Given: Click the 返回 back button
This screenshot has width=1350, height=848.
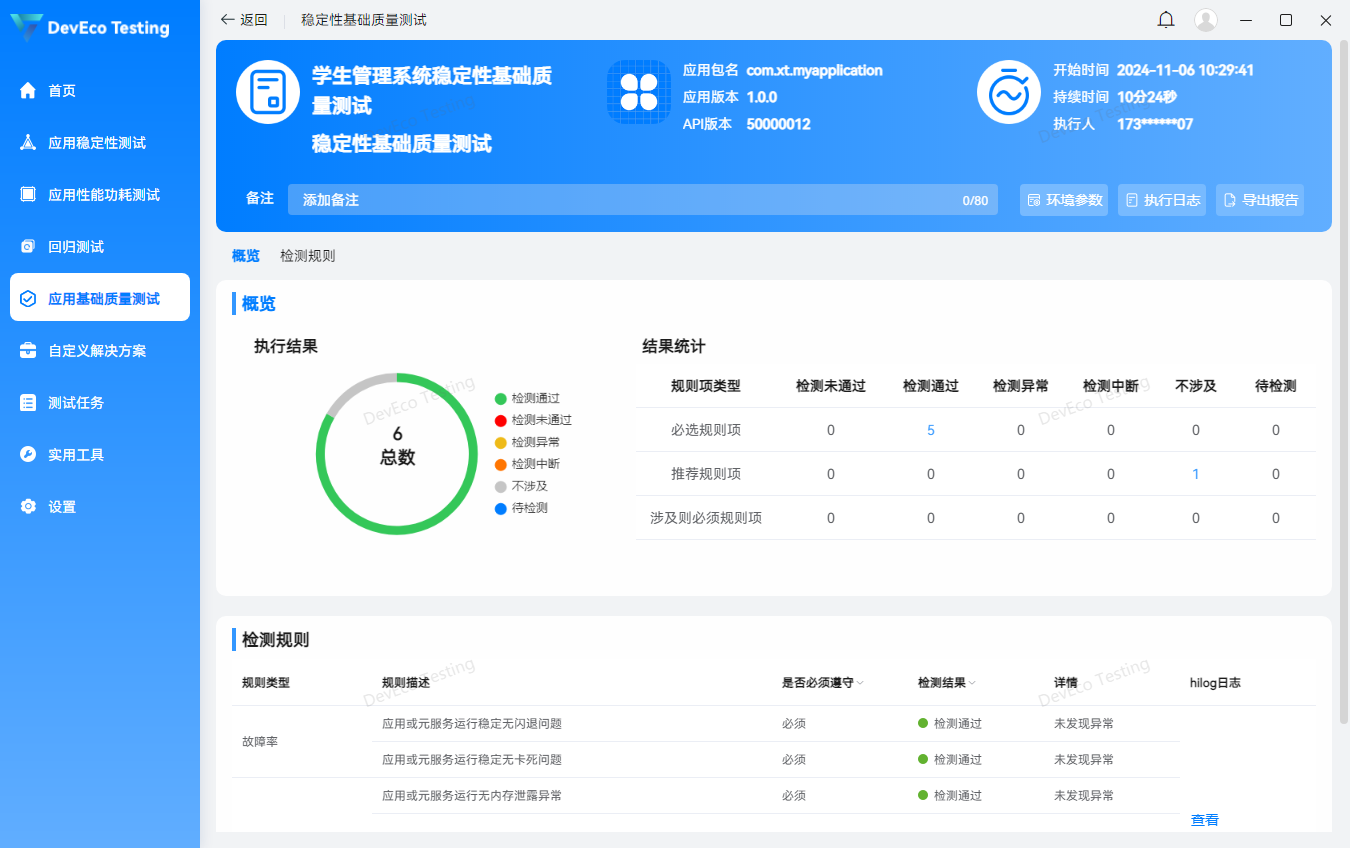Looking at the screenshot, I should click(244, 20).
